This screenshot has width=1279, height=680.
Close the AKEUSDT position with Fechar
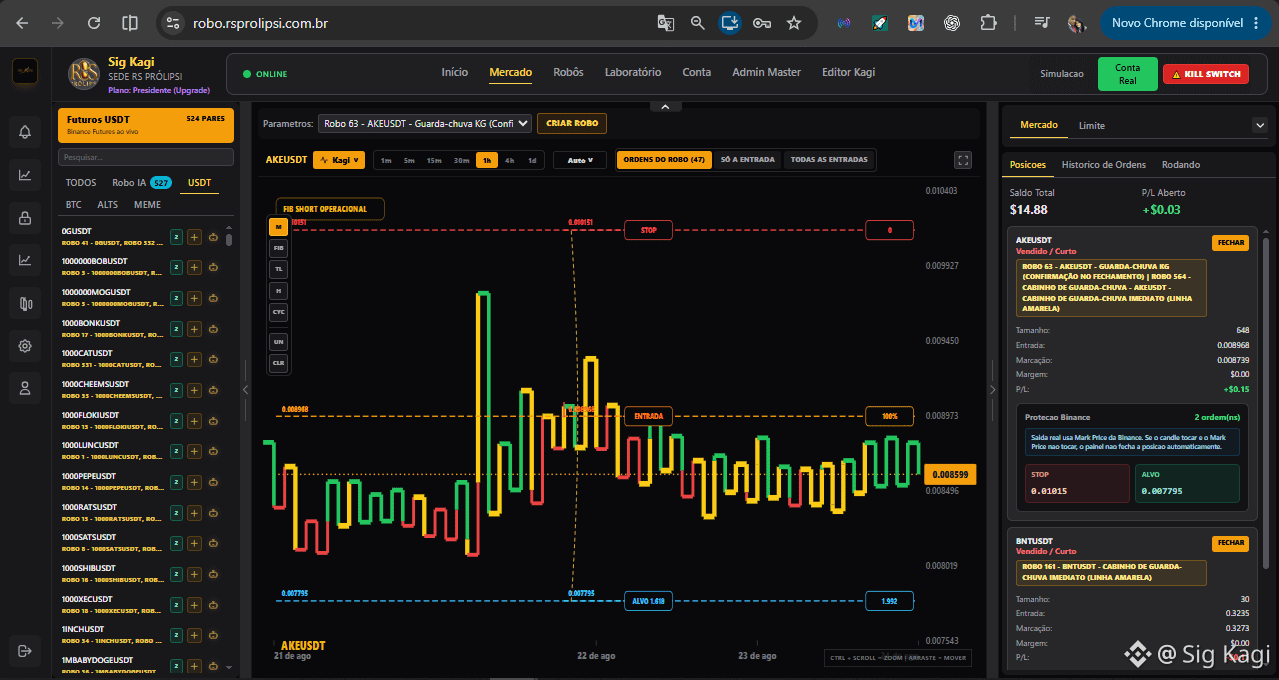[1230, 243]
